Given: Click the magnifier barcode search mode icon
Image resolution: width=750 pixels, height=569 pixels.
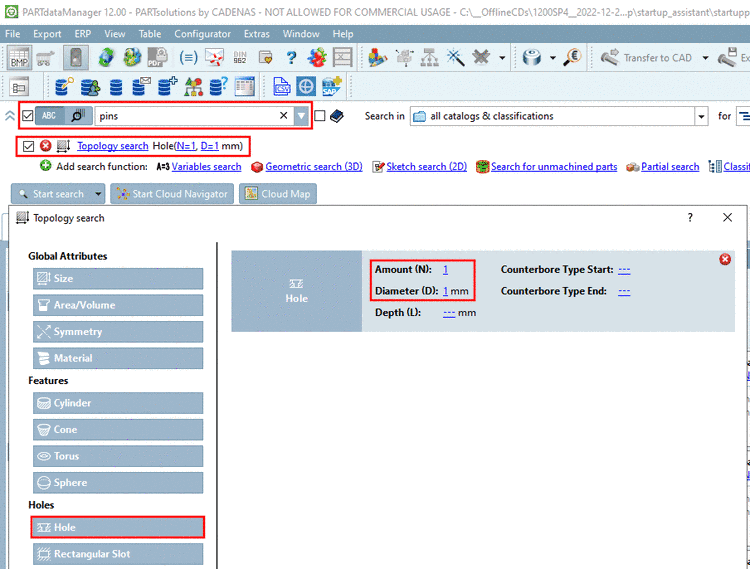Looking at the screenshot, I should pos(77,116).
